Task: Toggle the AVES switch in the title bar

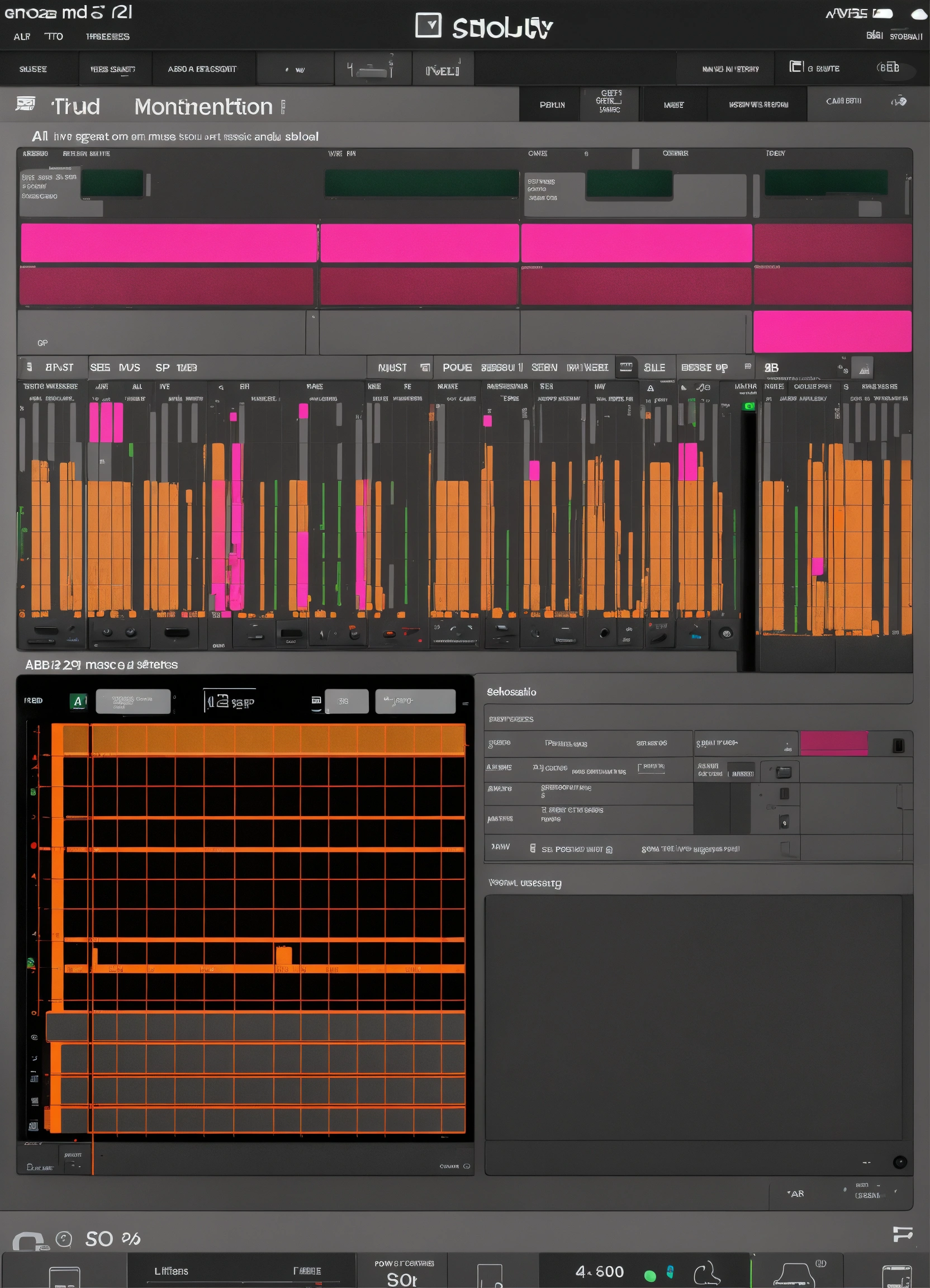Action: 883,13
